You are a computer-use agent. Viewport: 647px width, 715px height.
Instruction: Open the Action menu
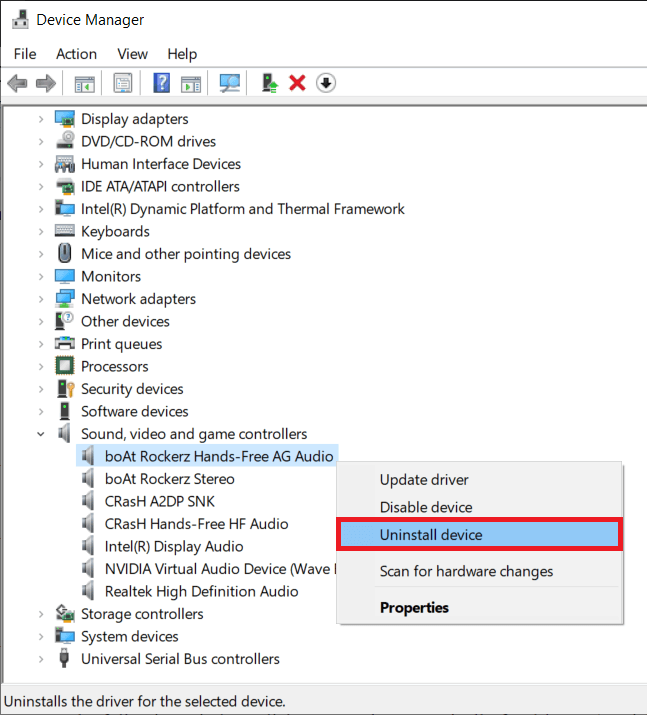[x=76, y=54]
